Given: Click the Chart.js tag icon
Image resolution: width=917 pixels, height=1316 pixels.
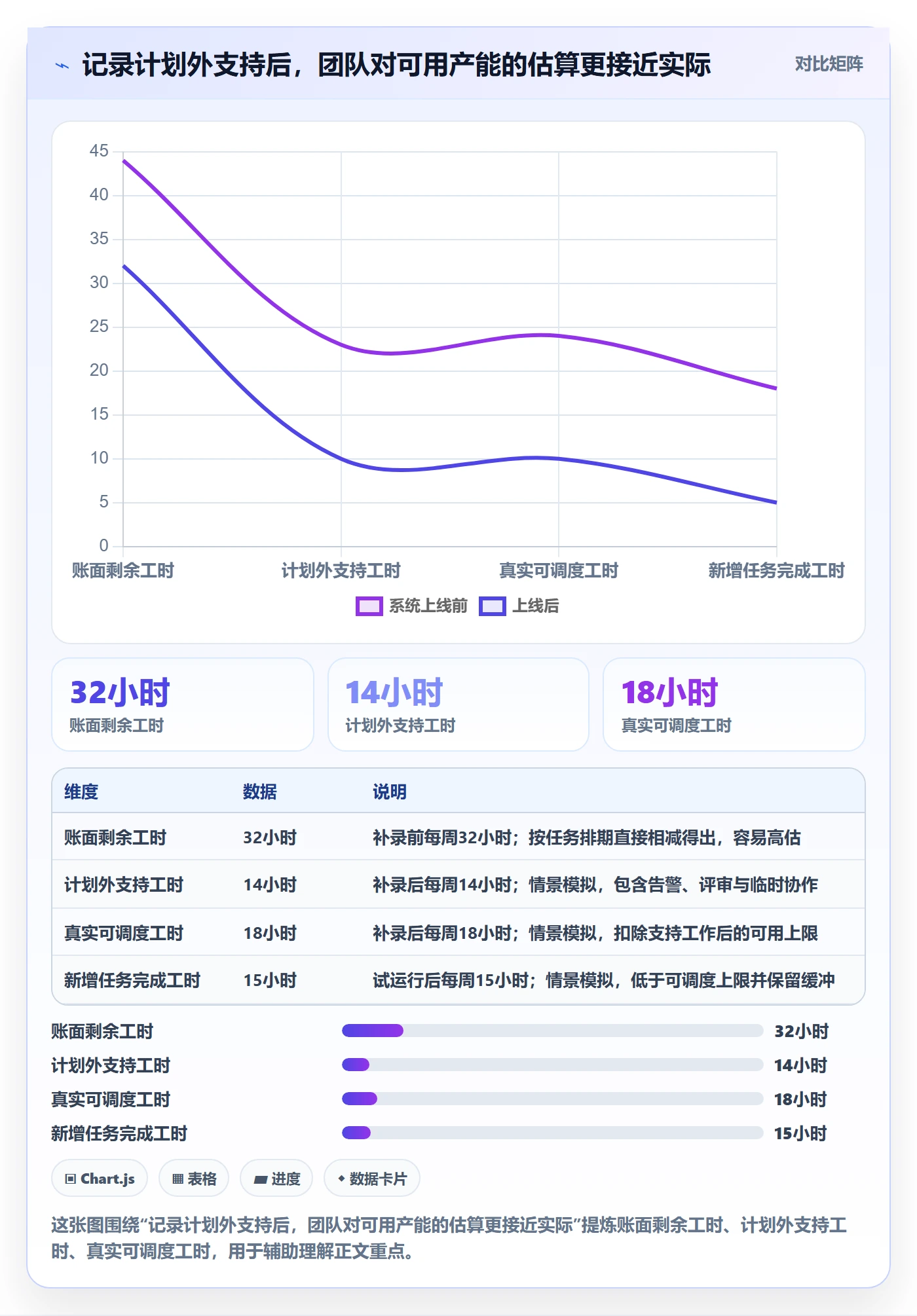Looking at the screenshot, I should pos(71,1179).
